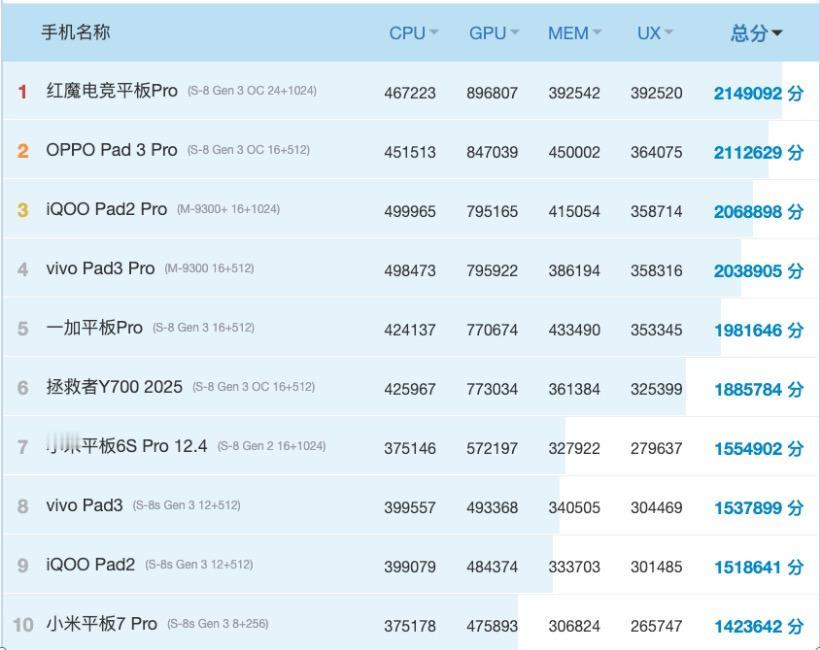Sort the table by MEM column
Viewport: 820px width, 650px height.
click(x=574, y=33)
